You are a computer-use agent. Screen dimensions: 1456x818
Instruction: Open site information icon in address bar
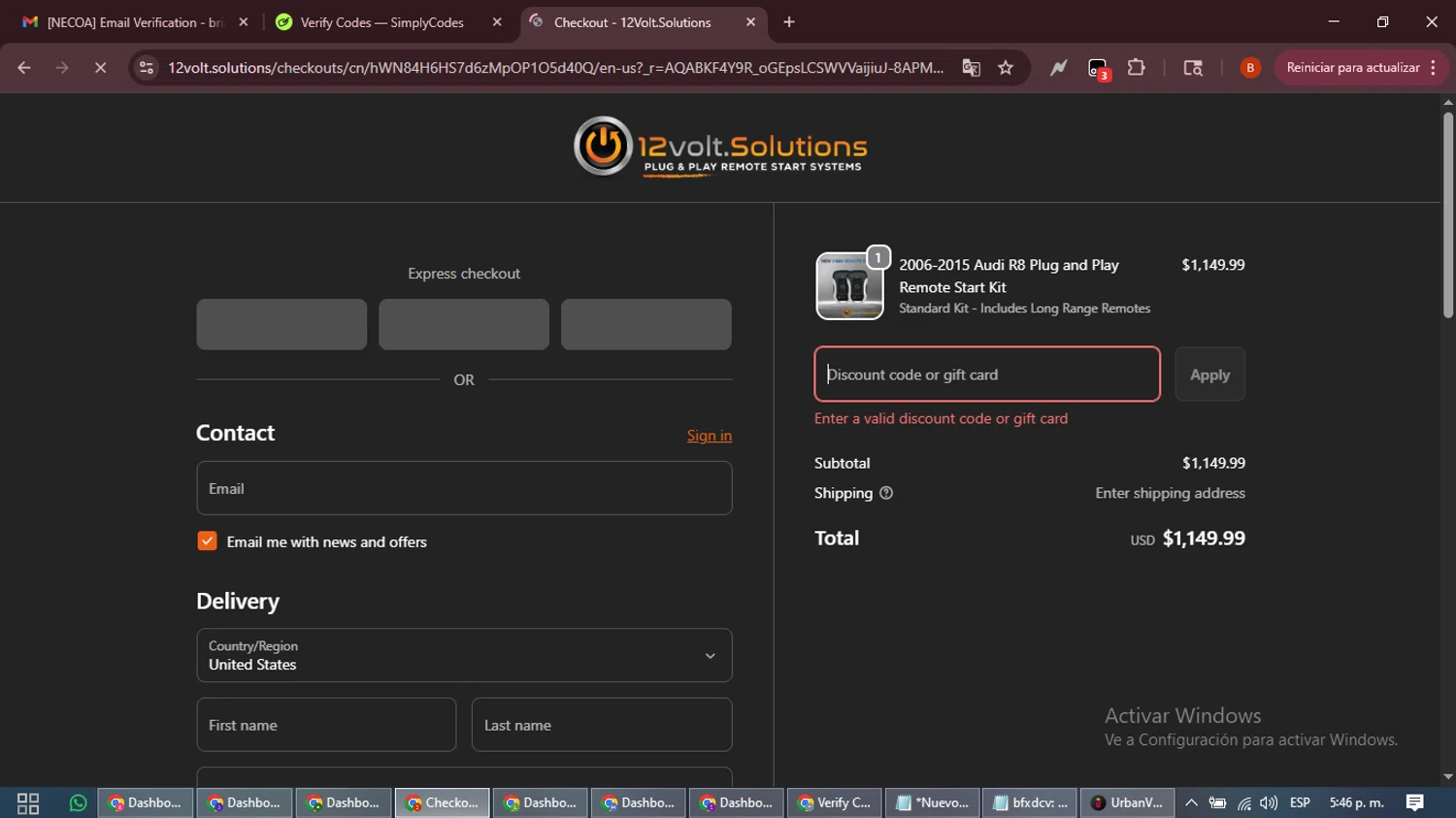pos(147,68)
